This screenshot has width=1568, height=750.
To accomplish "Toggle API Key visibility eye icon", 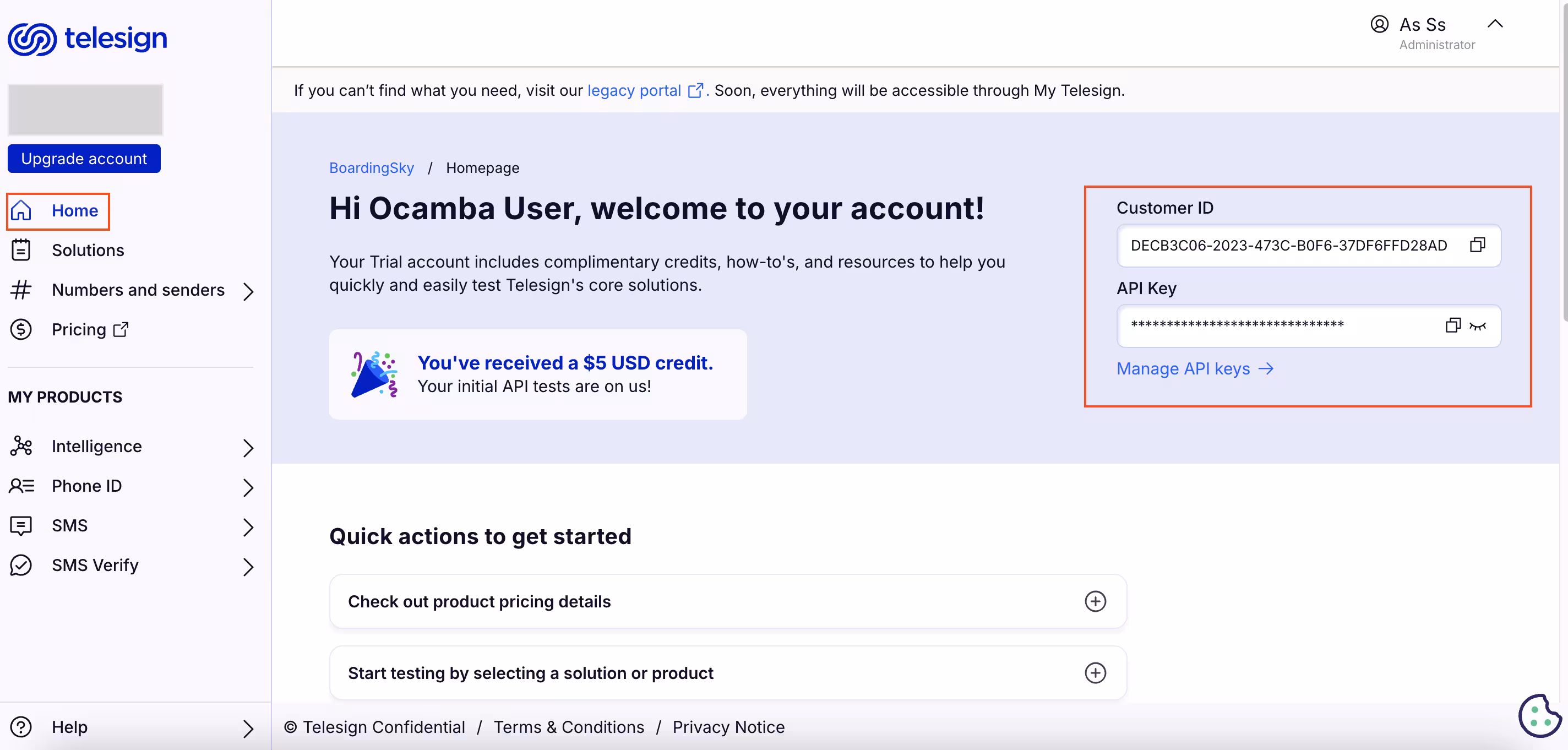I will (1478, 327).
